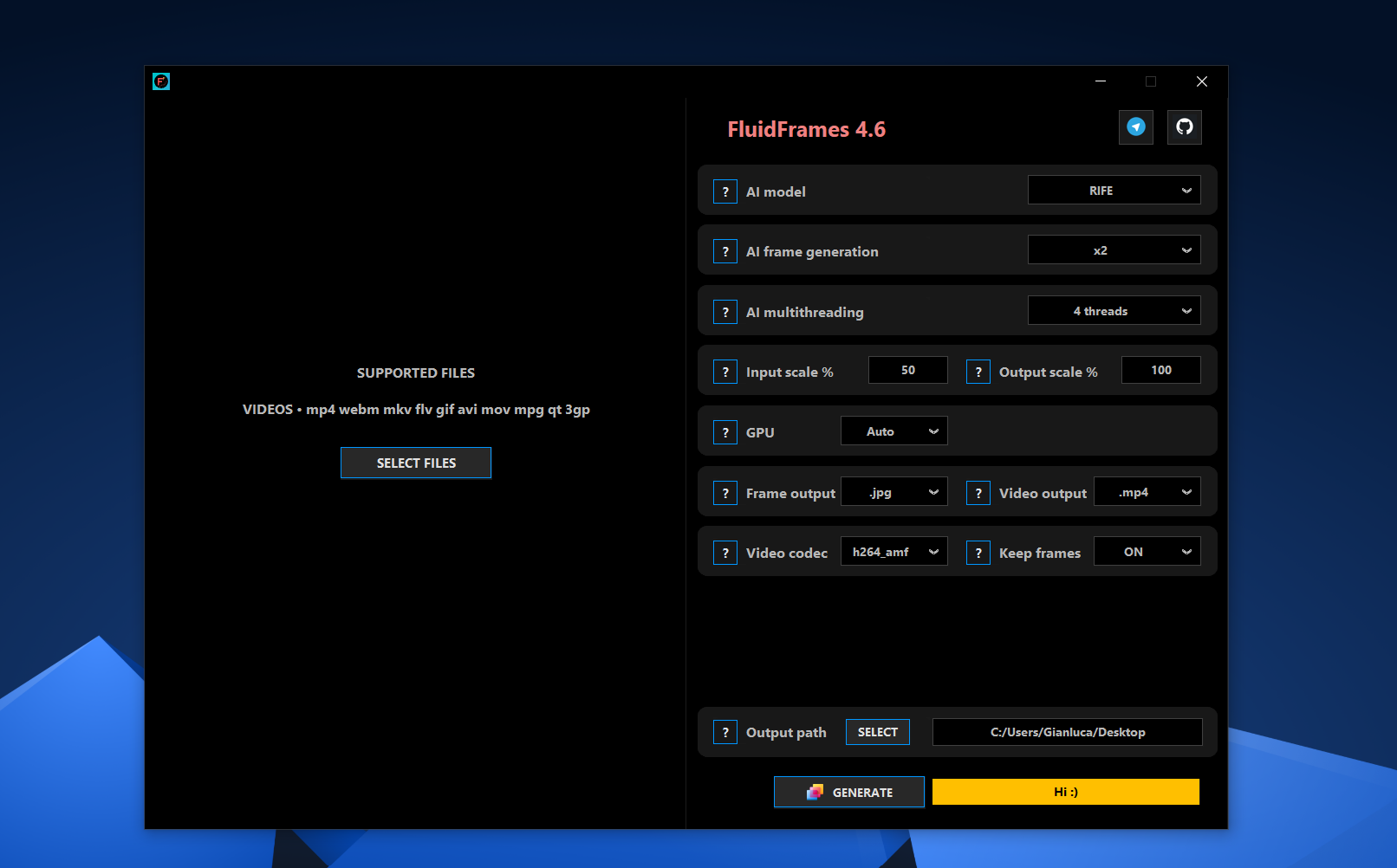Toggle Keep frames ON dropdown
The height and width of the screenshot is (868, 1397).
1147,552
